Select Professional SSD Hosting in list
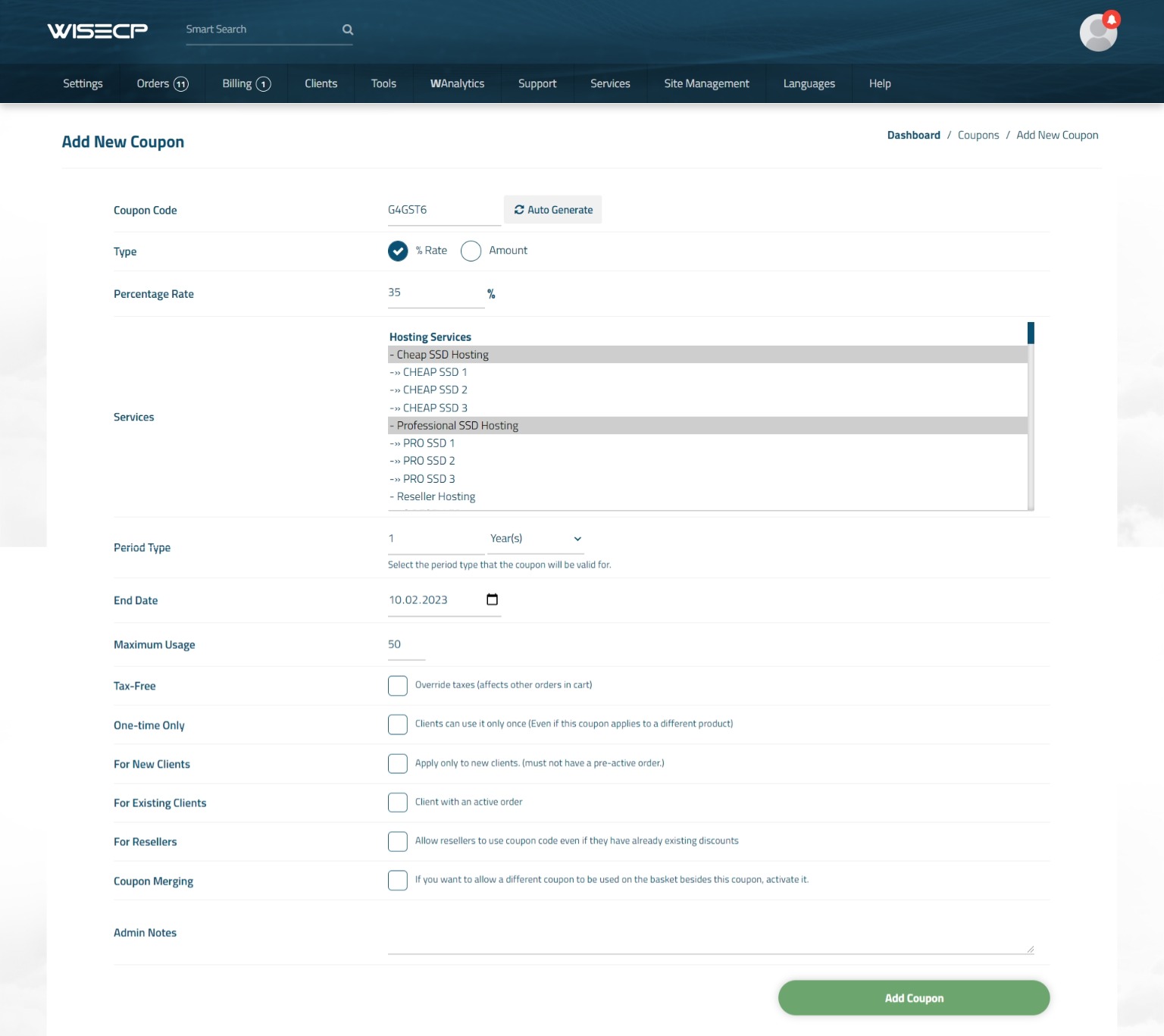 tap(708, 426)
